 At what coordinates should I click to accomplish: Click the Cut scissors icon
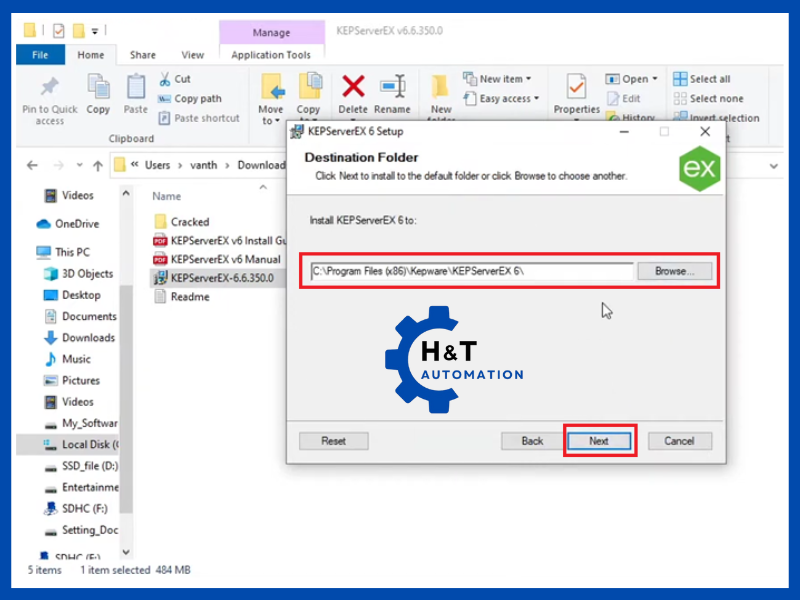coord(165,79)
